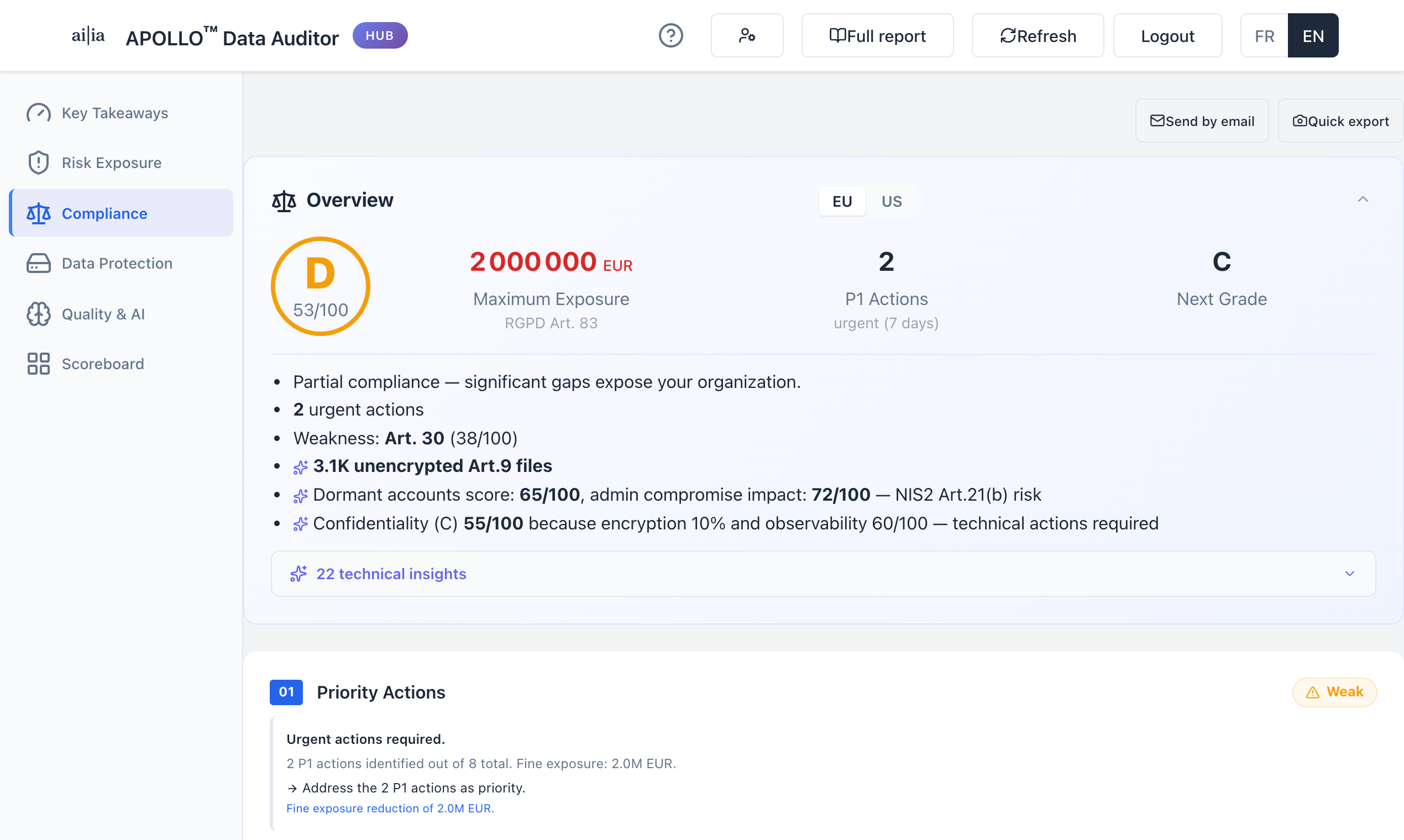Select EN language option
The image size is (1404, 840).
click(1312, 36)
